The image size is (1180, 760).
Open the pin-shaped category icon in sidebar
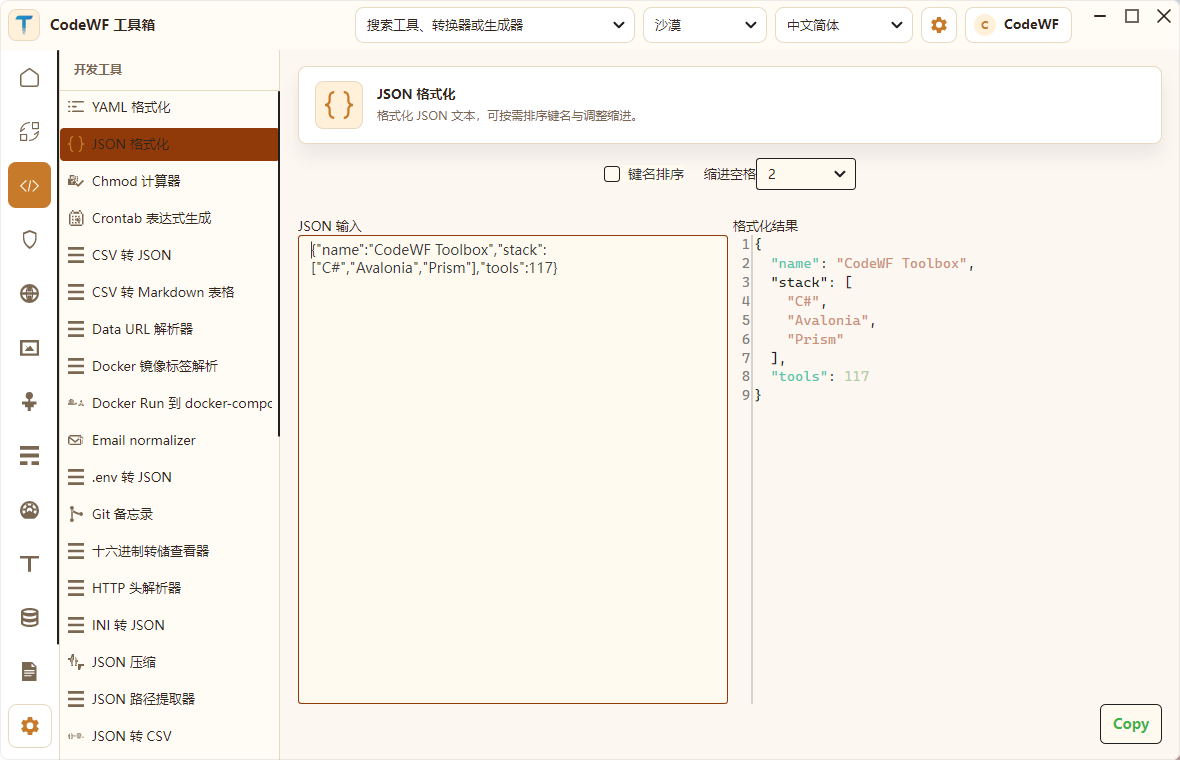29,402
